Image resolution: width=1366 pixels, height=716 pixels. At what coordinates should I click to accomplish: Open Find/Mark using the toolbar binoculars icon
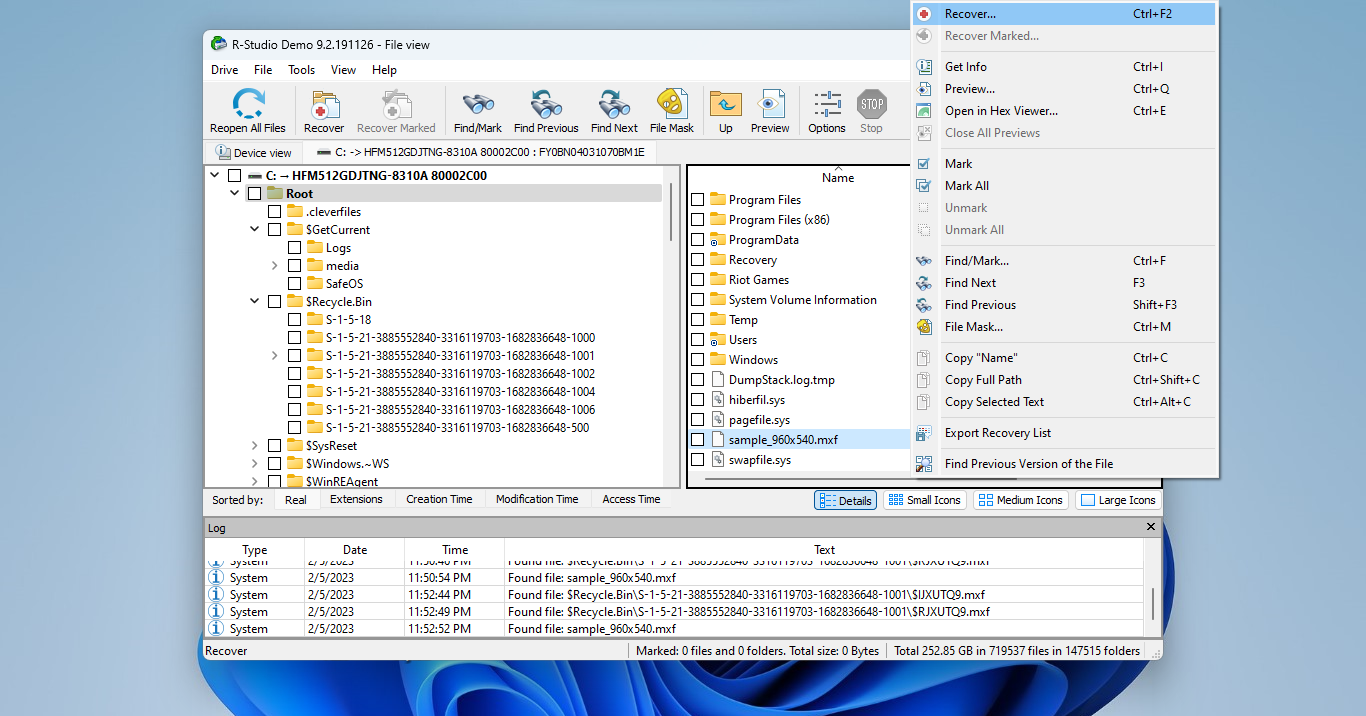[x=478, y=104]
